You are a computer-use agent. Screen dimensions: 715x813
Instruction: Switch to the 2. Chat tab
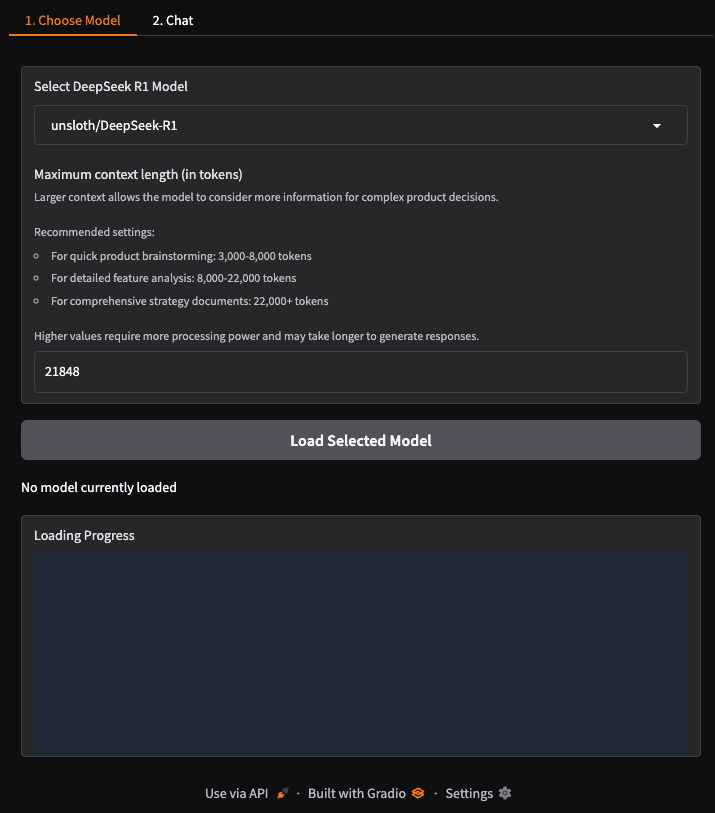[x=173, y=20]
